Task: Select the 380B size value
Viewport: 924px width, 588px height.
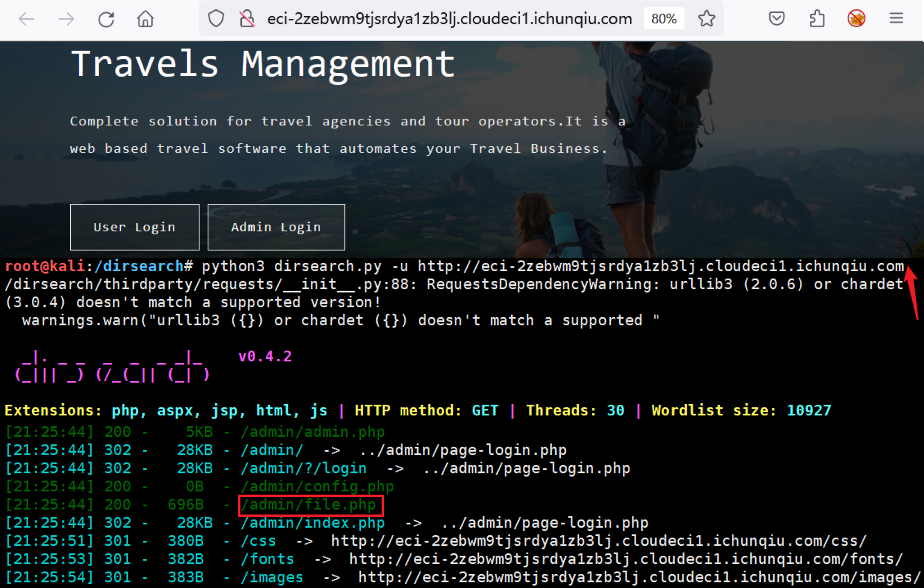Action: click(x=186, y=541)
